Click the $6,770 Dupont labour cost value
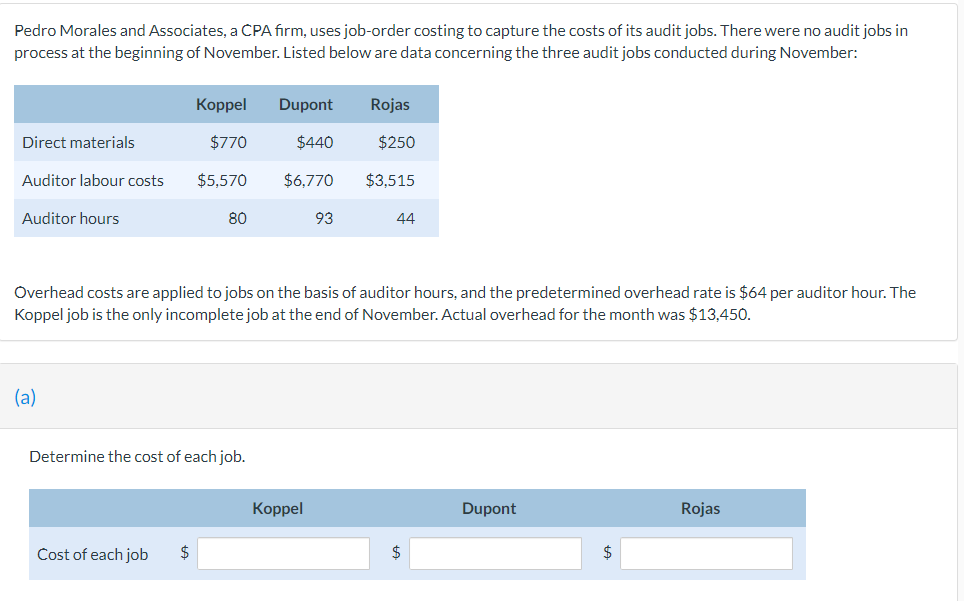This screenshot has width=964, height=601. coord(307,180)
